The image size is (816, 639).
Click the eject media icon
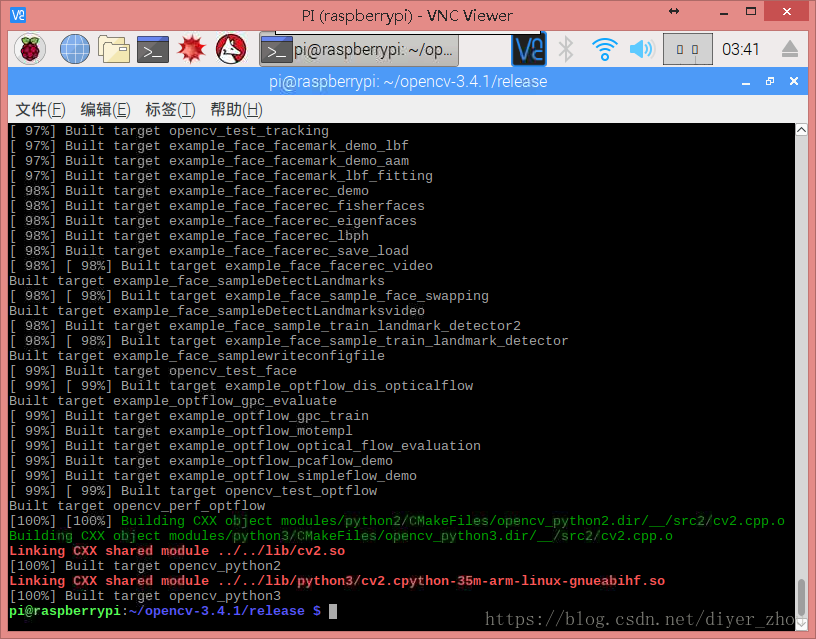pos(789,49)
